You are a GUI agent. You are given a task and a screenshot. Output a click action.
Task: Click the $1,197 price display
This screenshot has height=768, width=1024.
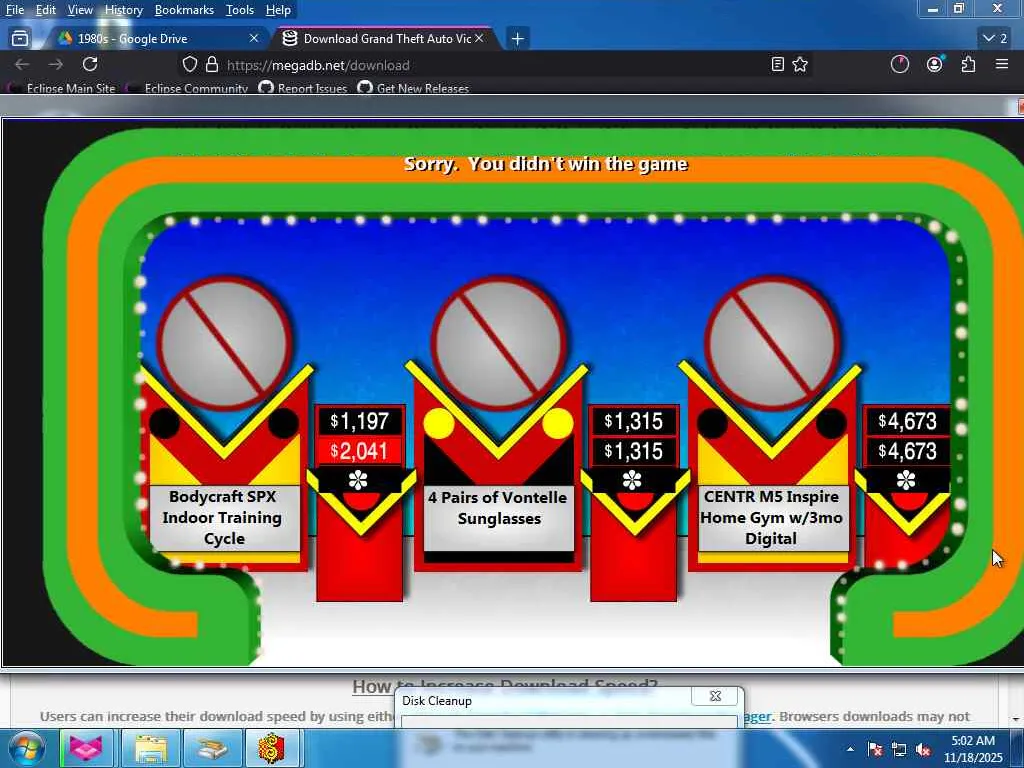[360, 421]
